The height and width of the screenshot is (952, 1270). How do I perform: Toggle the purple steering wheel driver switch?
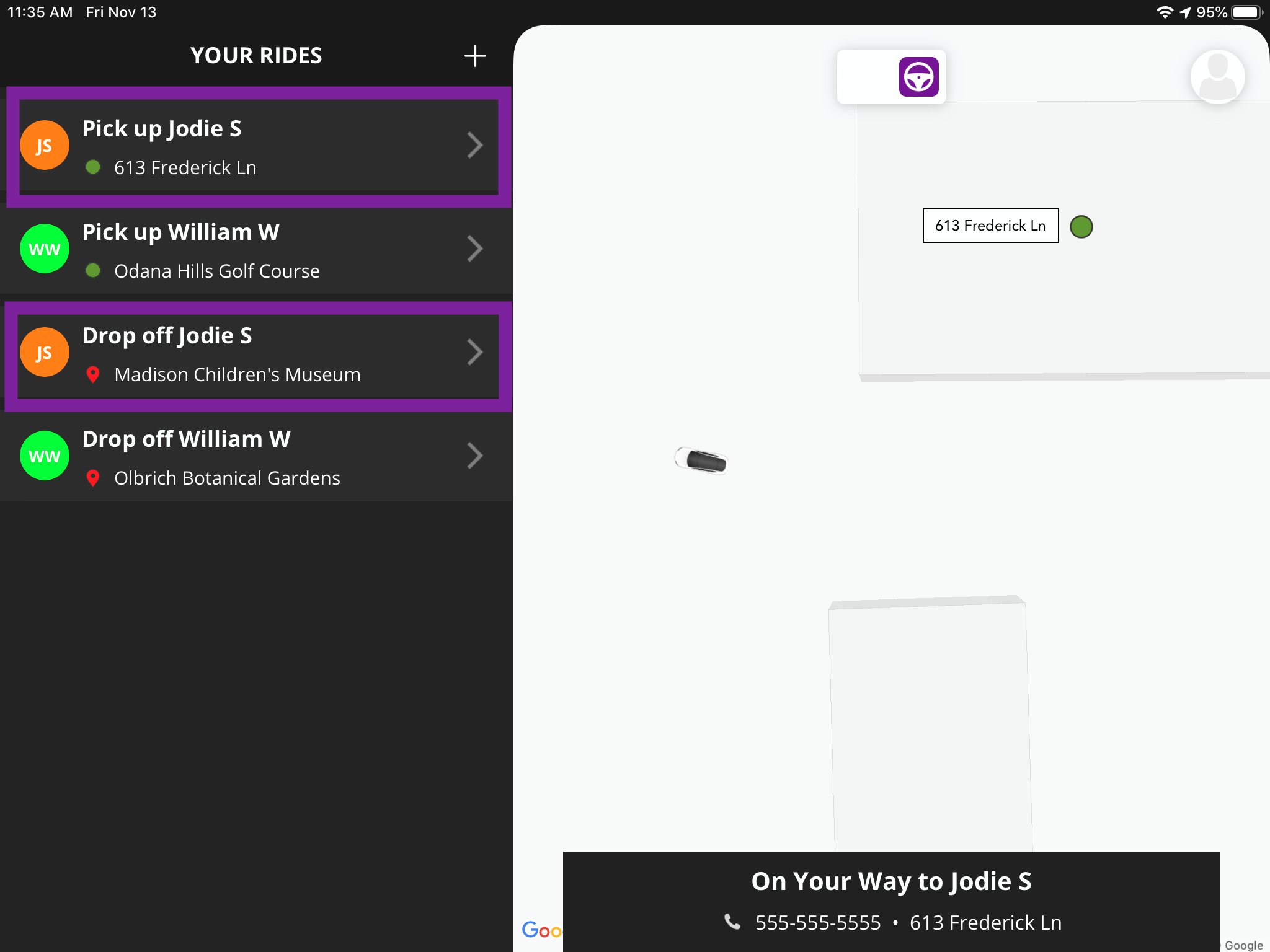918,77
